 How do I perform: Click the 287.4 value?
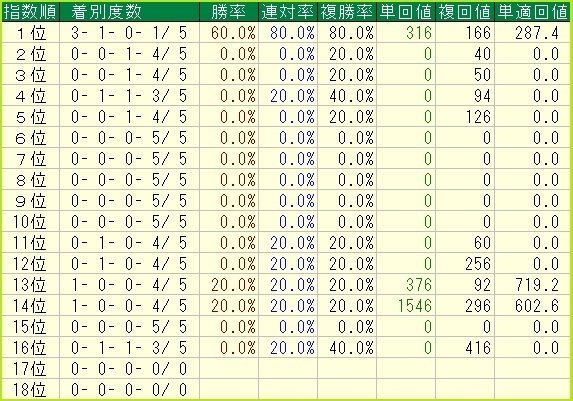(x=537, y=33)
